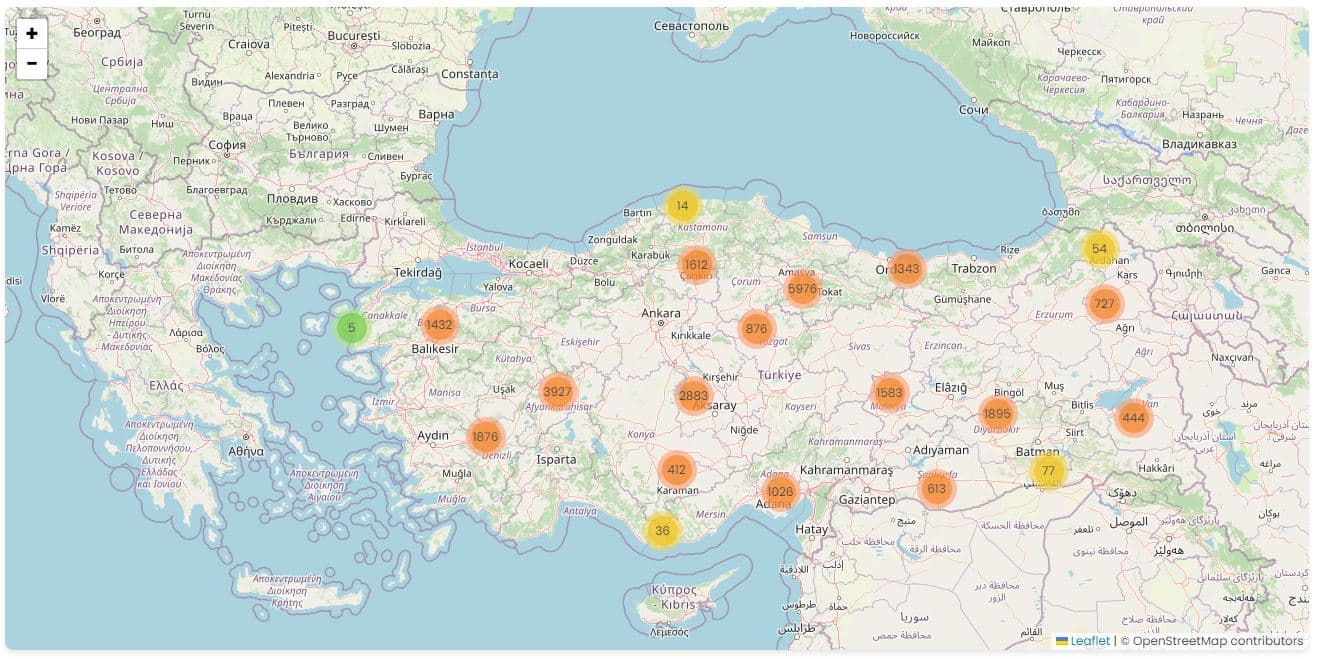Select the yellow 54 cluster near Ardahan
The width and height of the screenshot is (1317, 659).
[1099, 247]
